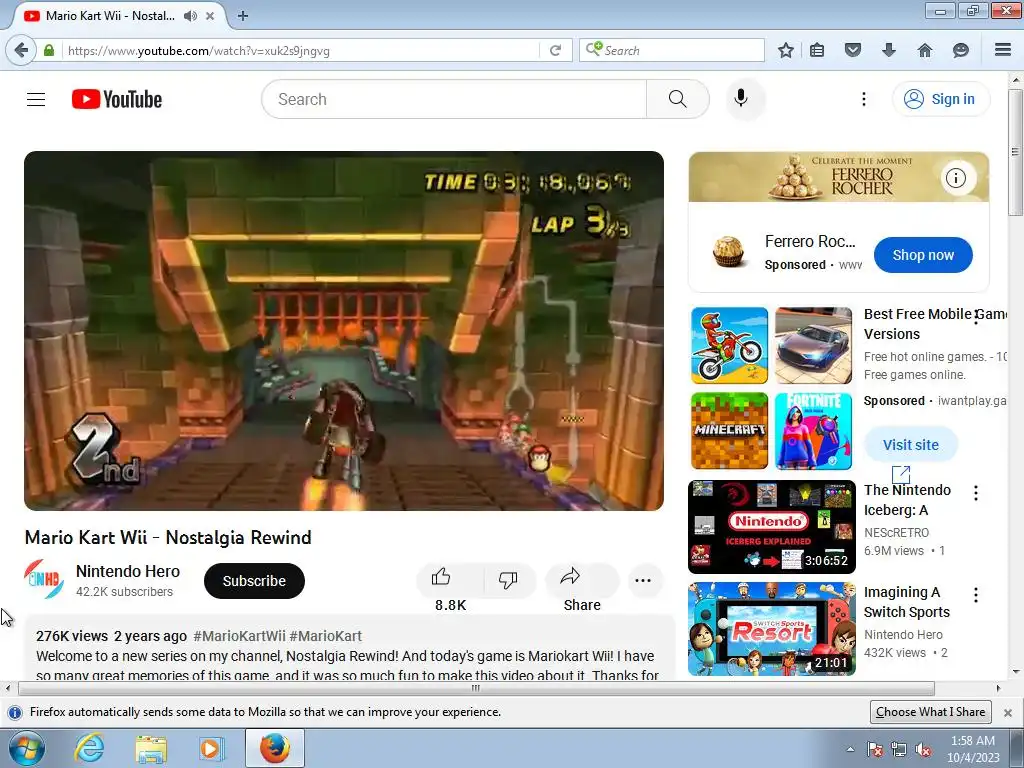Screen dimensions: 1024x768
Task: Open options for The Nintendo Iceberg video
Action: pos(976,493)
